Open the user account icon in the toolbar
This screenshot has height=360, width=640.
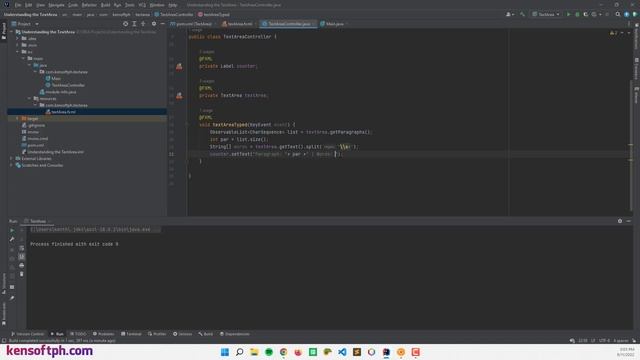click(509, 14)
